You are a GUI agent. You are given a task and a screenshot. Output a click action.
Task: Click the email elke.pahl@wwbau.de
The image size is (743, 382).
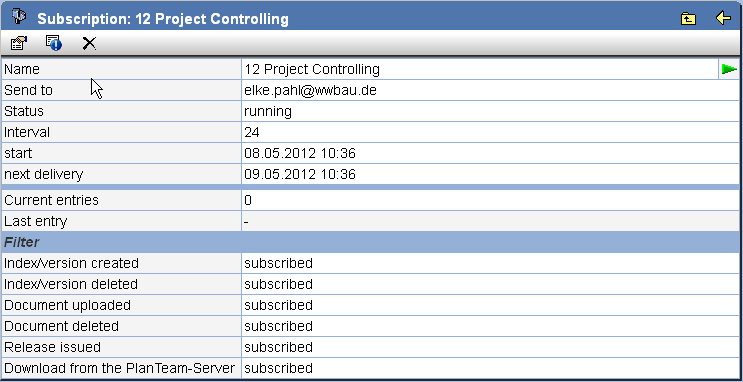pos(310,91)
